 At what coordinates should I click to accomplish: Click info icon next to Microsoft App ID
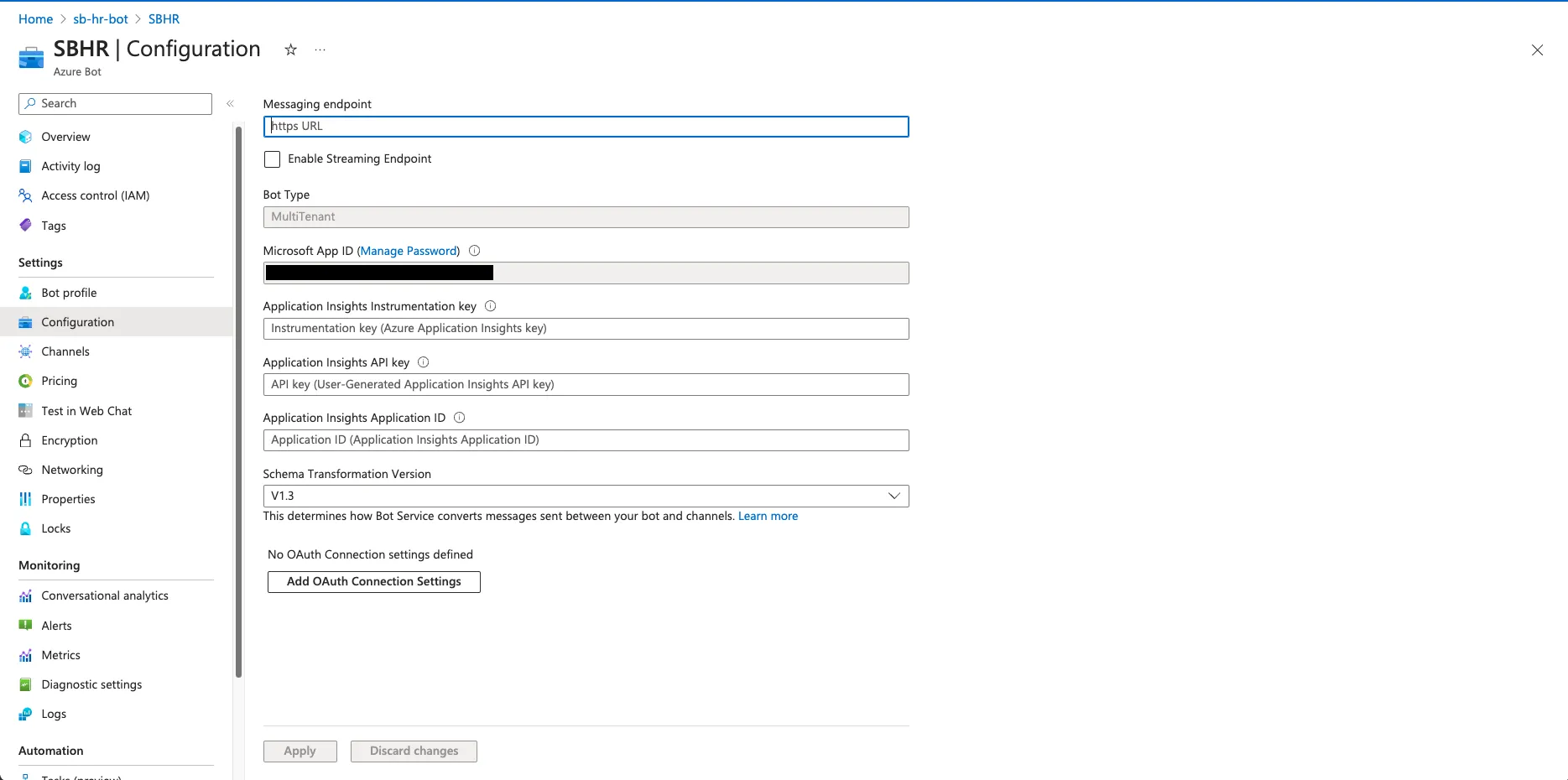475,251
